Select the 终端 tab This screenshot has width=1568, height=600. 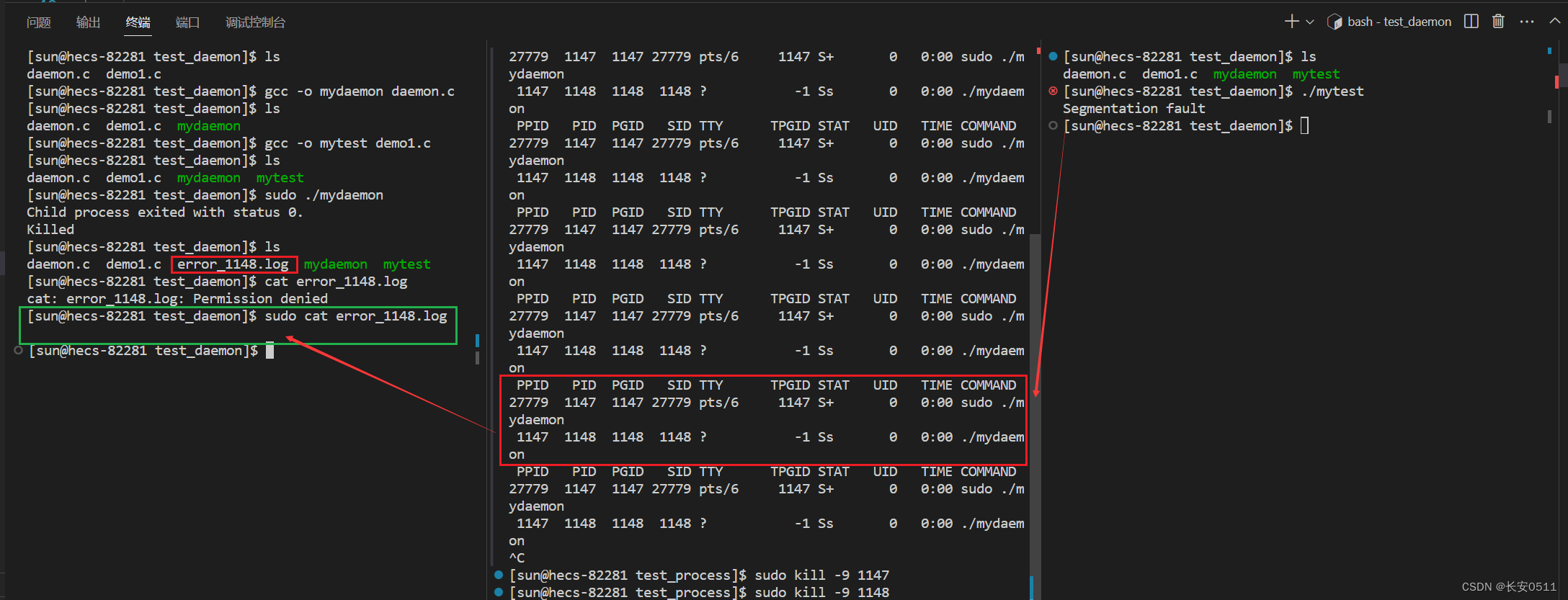coord(138,22)
